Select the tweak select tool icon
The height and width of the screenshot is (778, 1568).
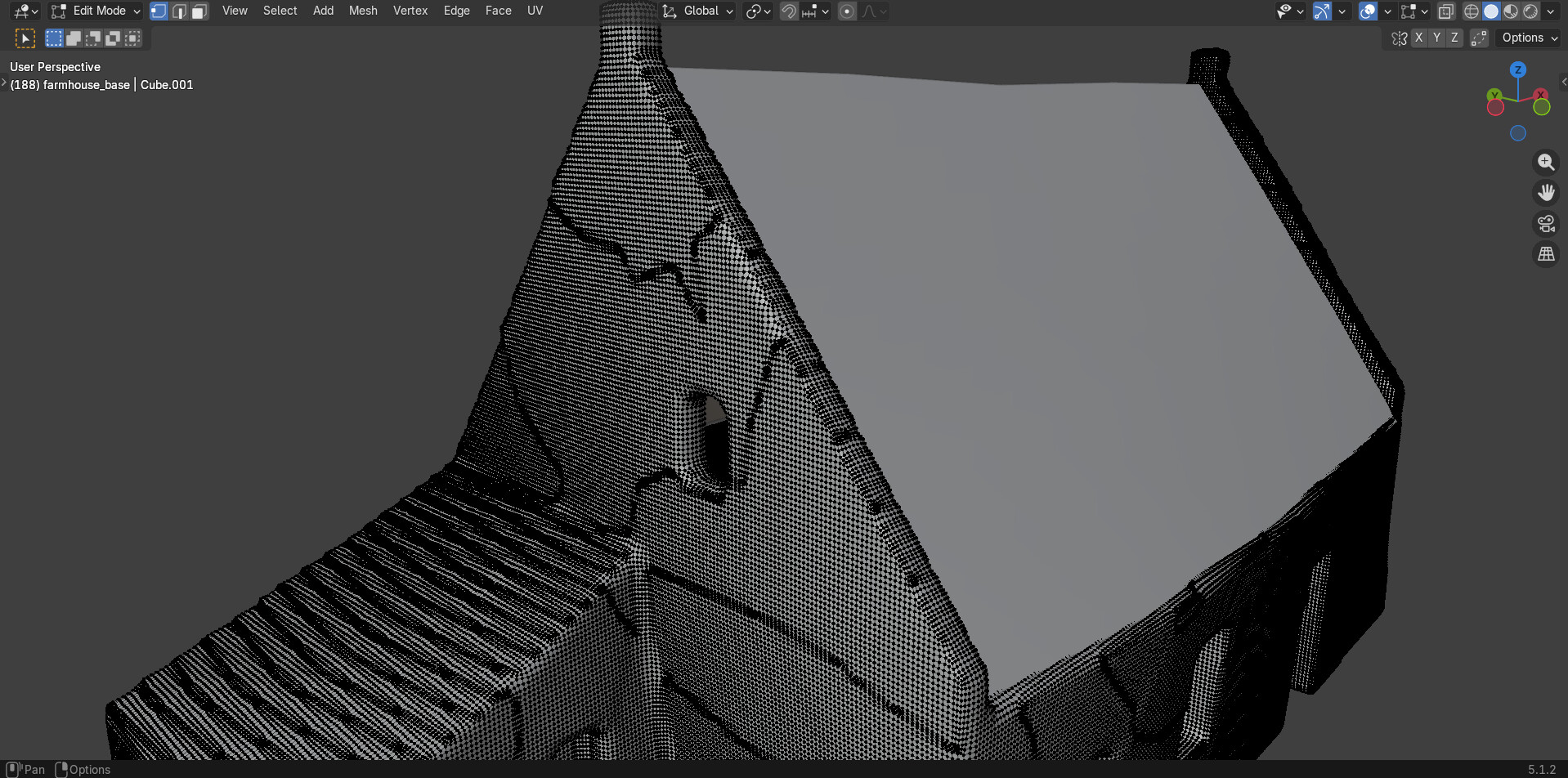(x=25, y=38)
